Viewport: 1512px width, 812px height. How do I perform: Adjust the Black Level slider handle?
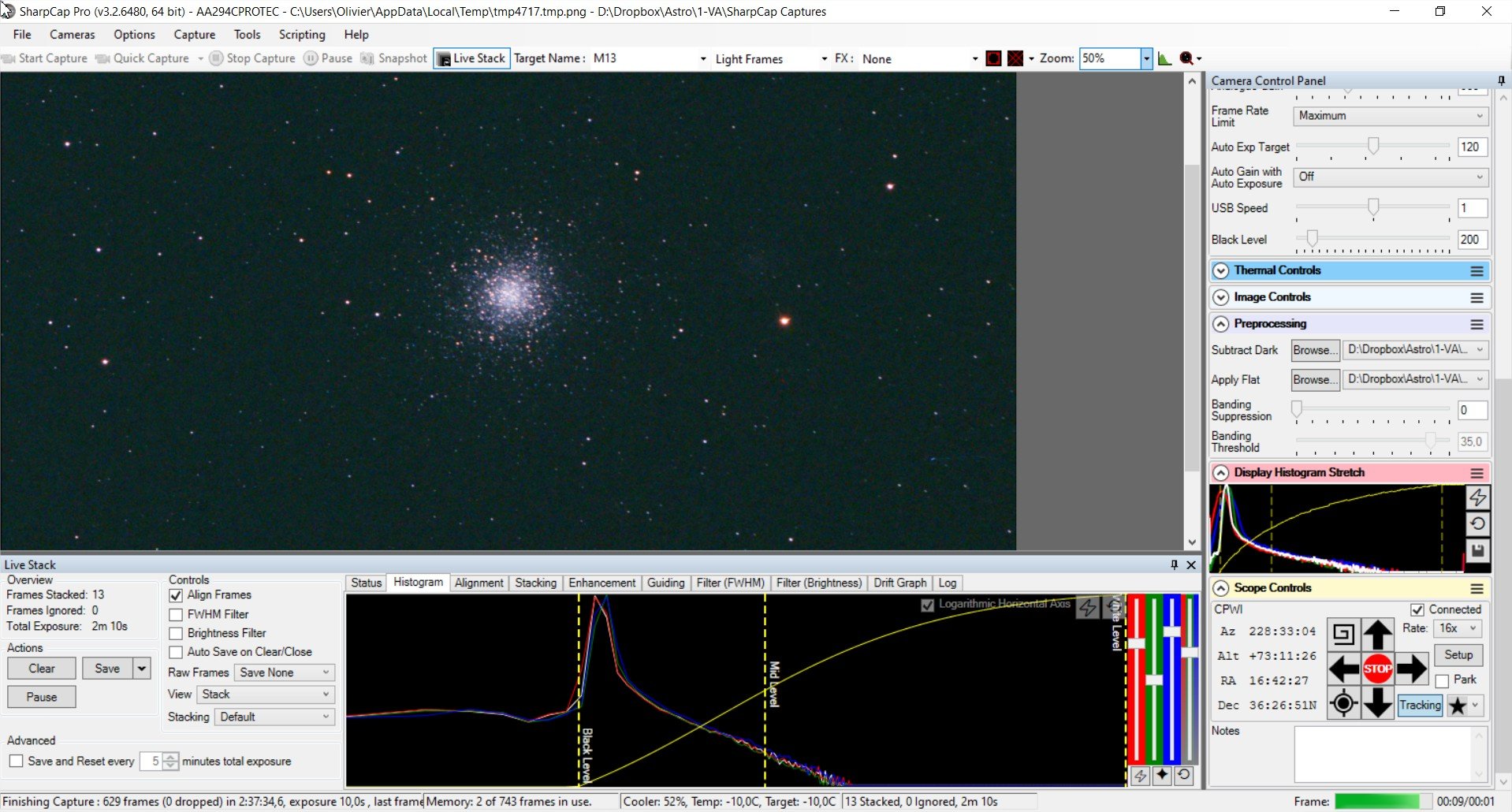click(1312, 238)
